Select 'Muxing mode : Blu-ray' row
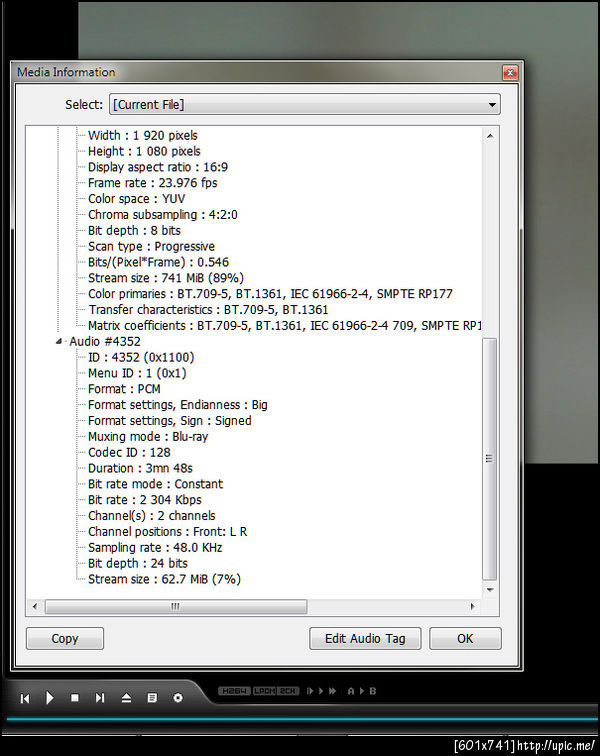The width and height of the screenshot is (600, 756). pyautogui.click(x=148, y=437)
